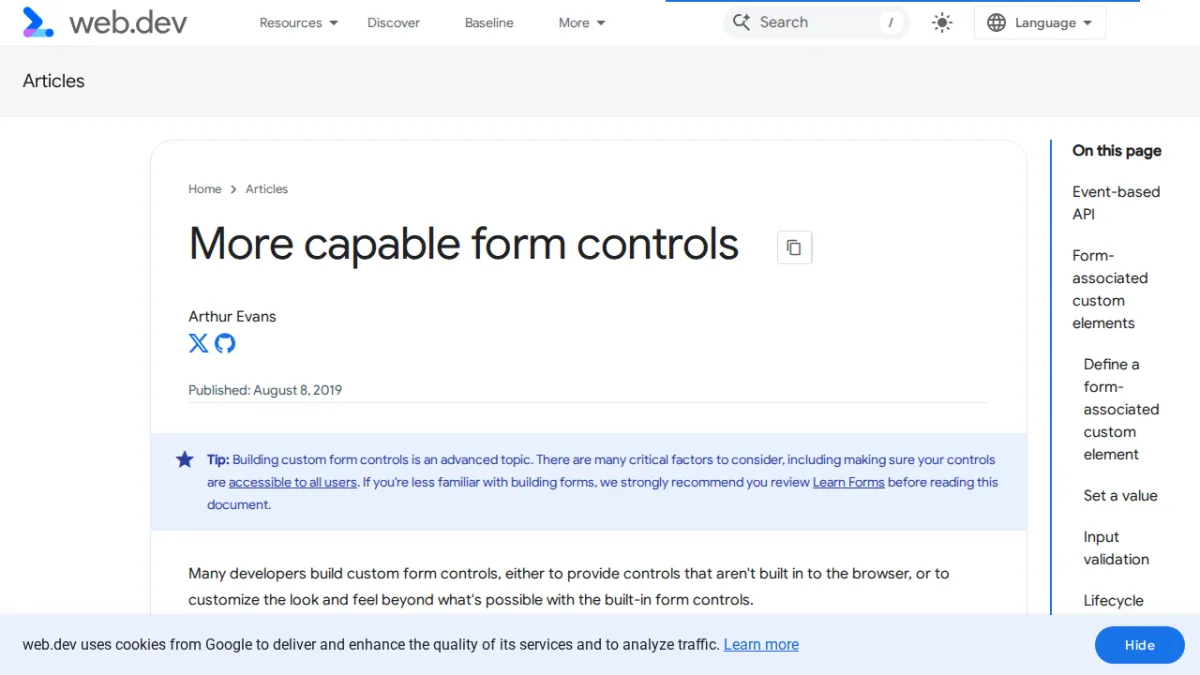Click the Arthur Evans author name
1200x675 pixels.
pyautogui.click(x=232, y=316)
